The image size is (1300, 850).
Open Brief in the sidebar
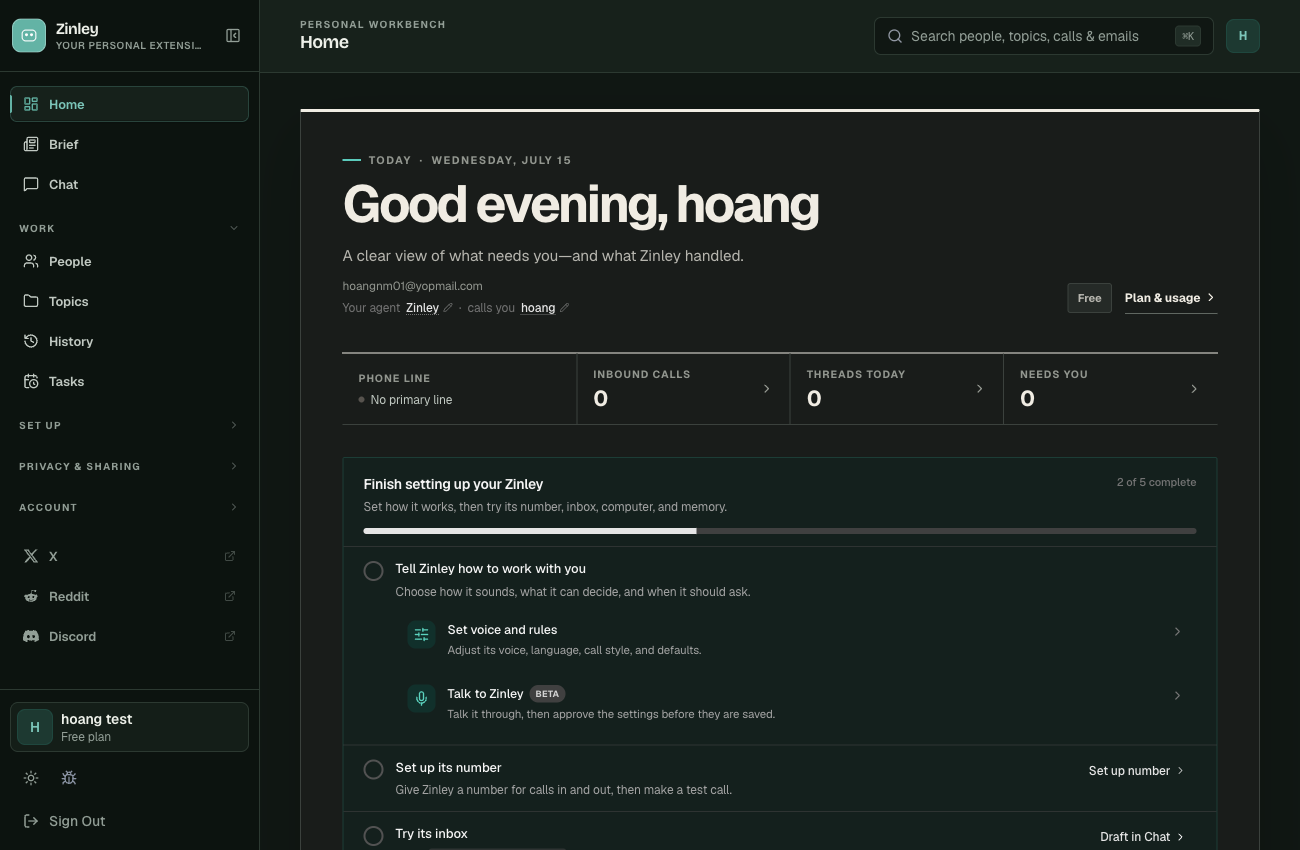129,144
